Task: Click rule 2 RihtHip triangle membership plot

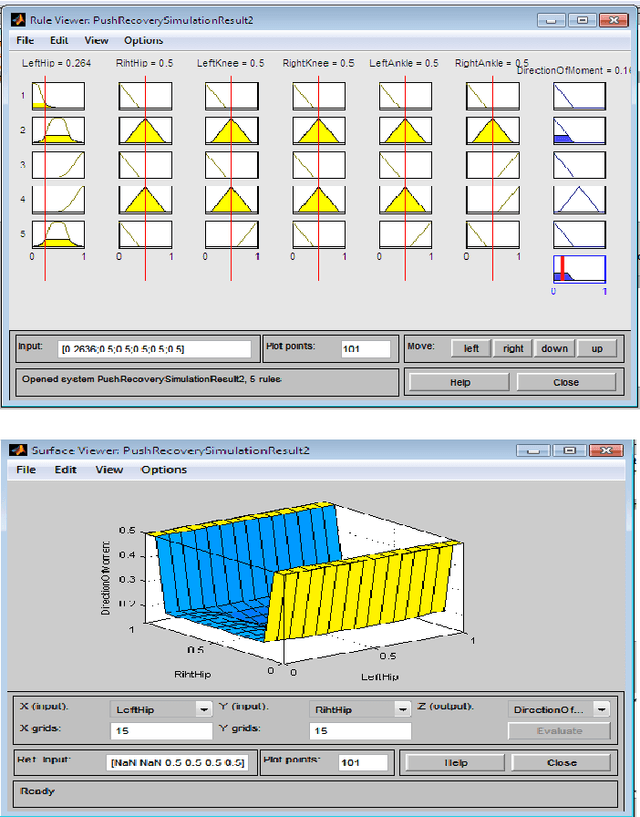Action: tap(145, 130)
